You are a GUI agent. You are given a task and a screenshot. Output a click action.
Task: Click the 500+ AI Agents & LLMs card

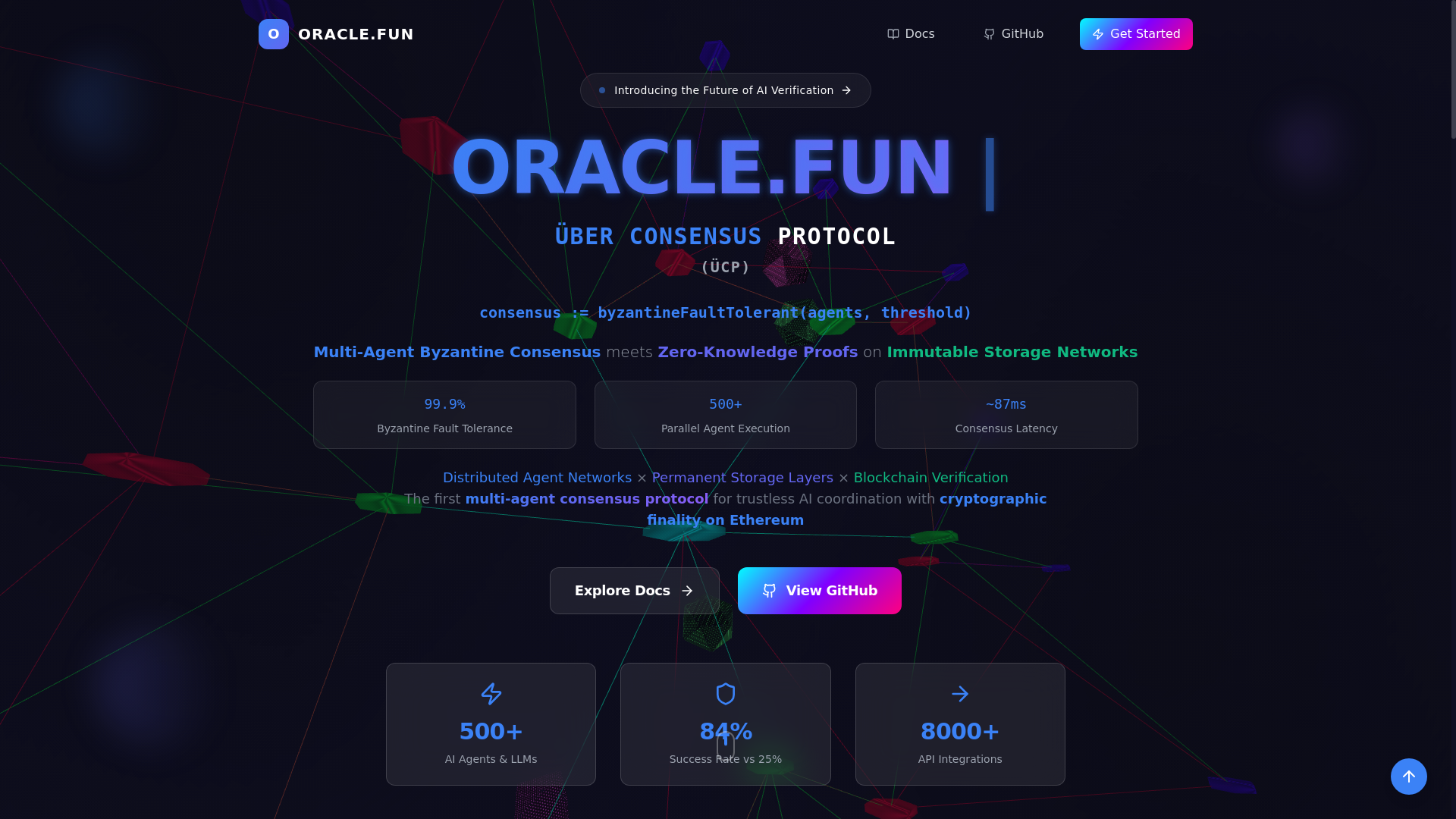pos(491,724)
